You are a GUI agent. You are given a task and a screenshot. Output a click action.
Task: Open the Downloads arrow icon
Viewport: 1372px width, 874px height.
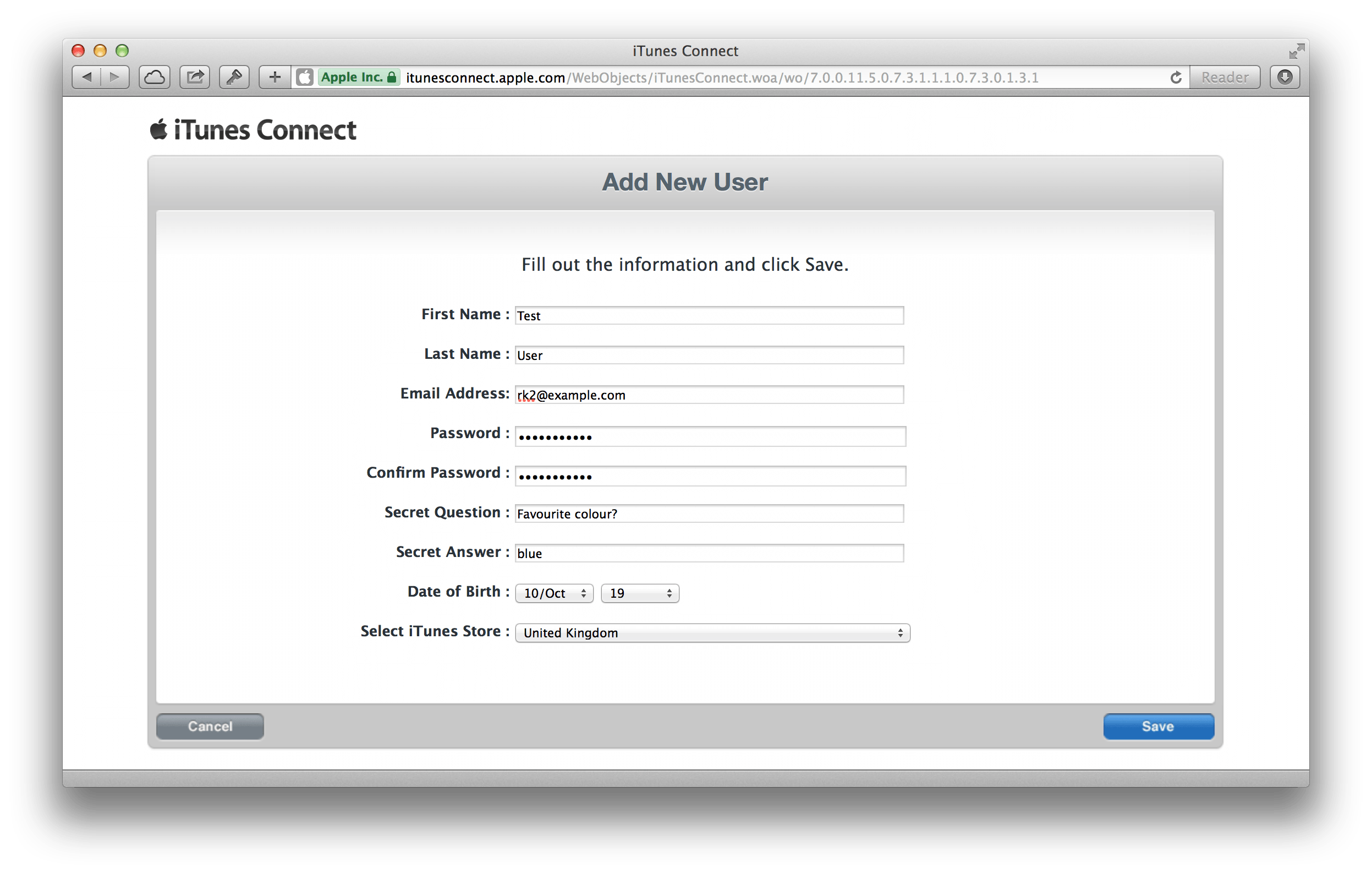tap(1285, 78)
